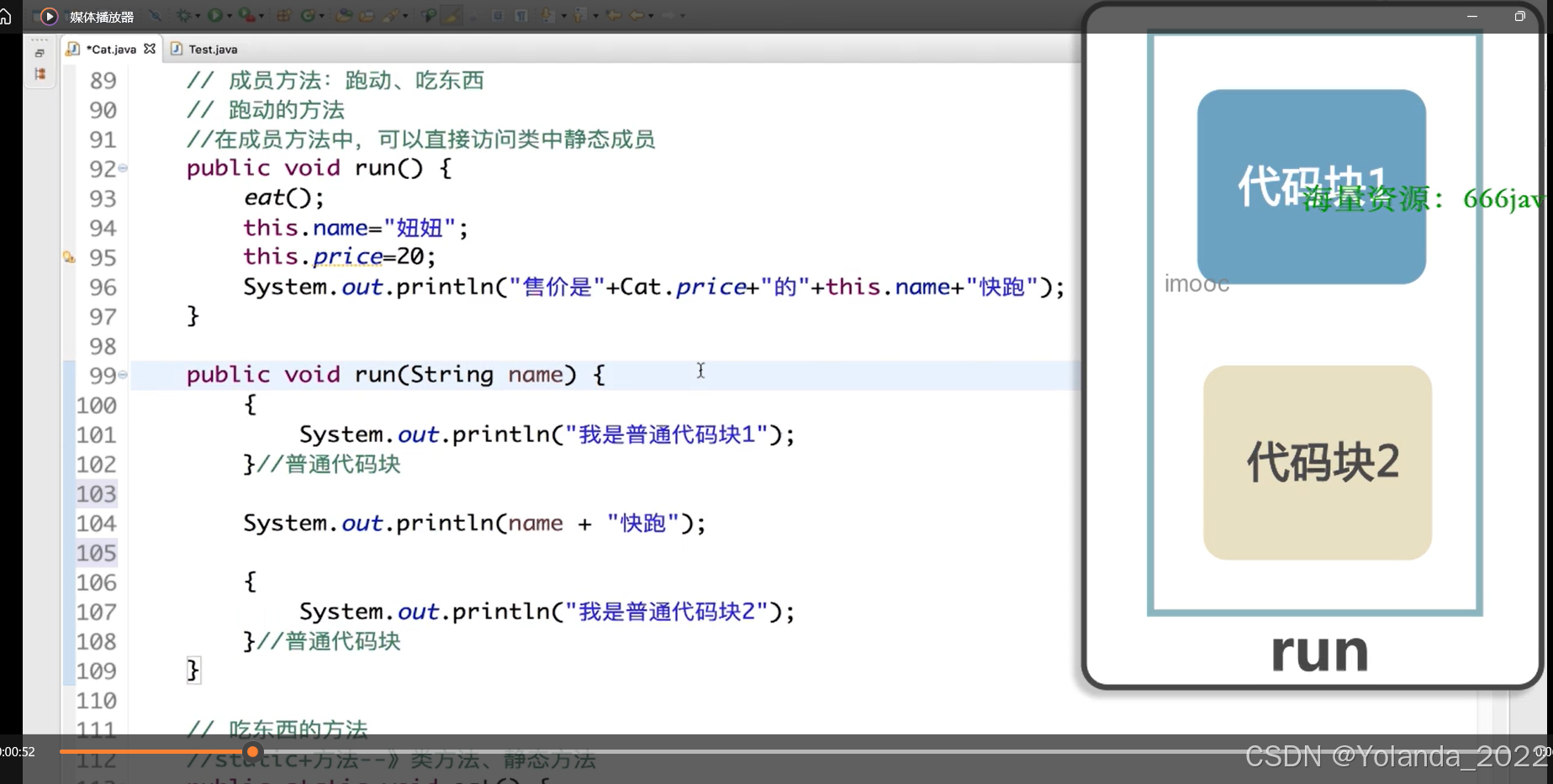This screenshot has width=1553, height=784.
Task: Click the media player play logo icon
Action: (49, 16)
